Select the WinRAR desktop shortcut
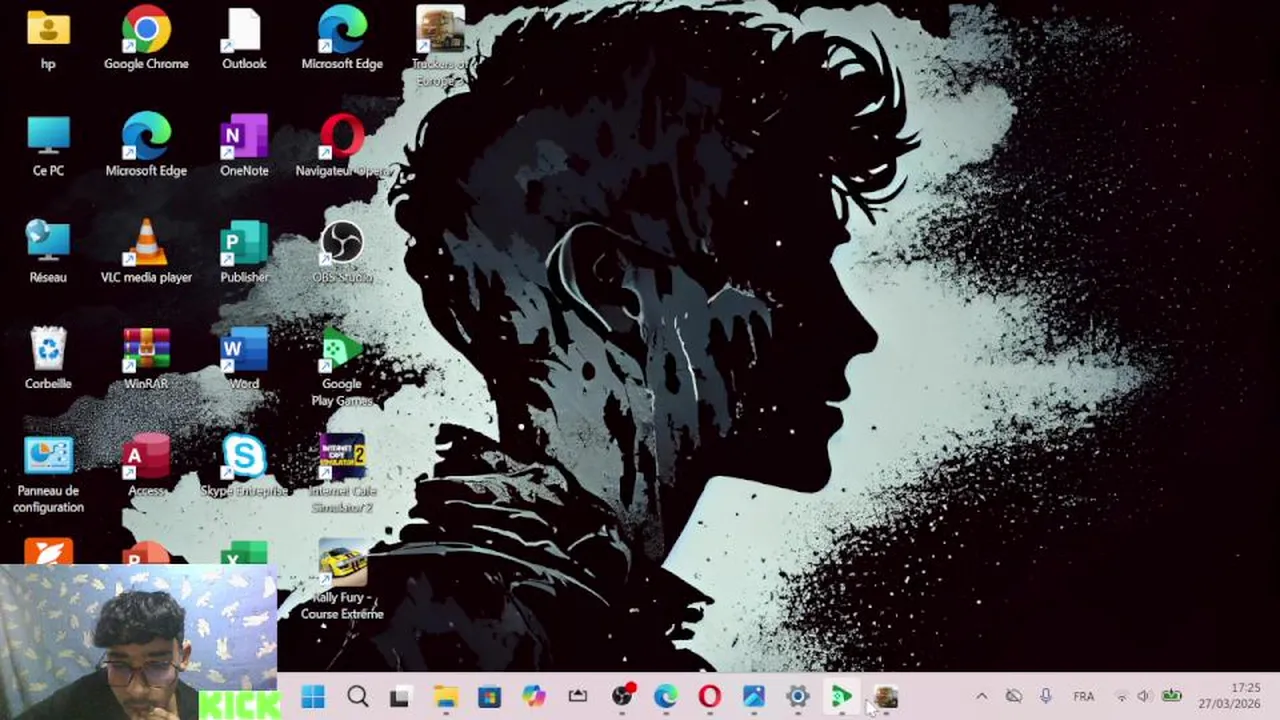 coord(146,359)
